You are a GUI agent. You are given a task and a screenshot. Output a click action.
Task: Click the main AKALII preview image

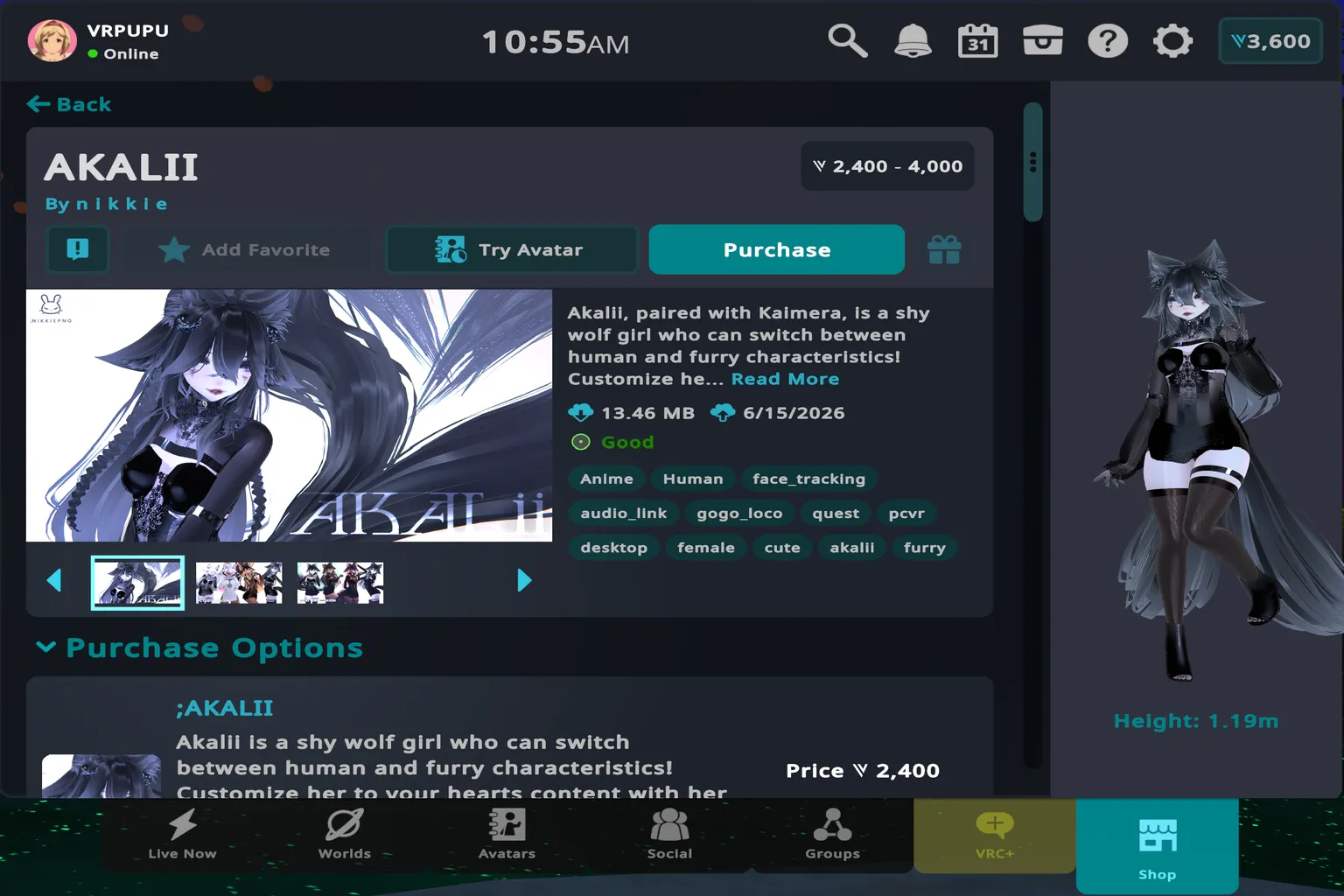(289, 416)
